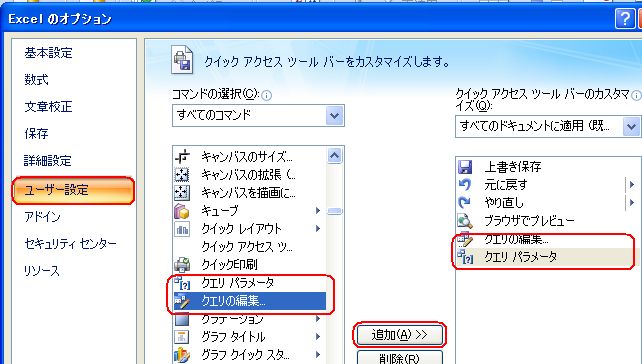Click the クエリ パラメータ icon in the left list
Image resolution: width=642 pixels, height=364 pixels.
pyautogui.click(x=182, y=283)
